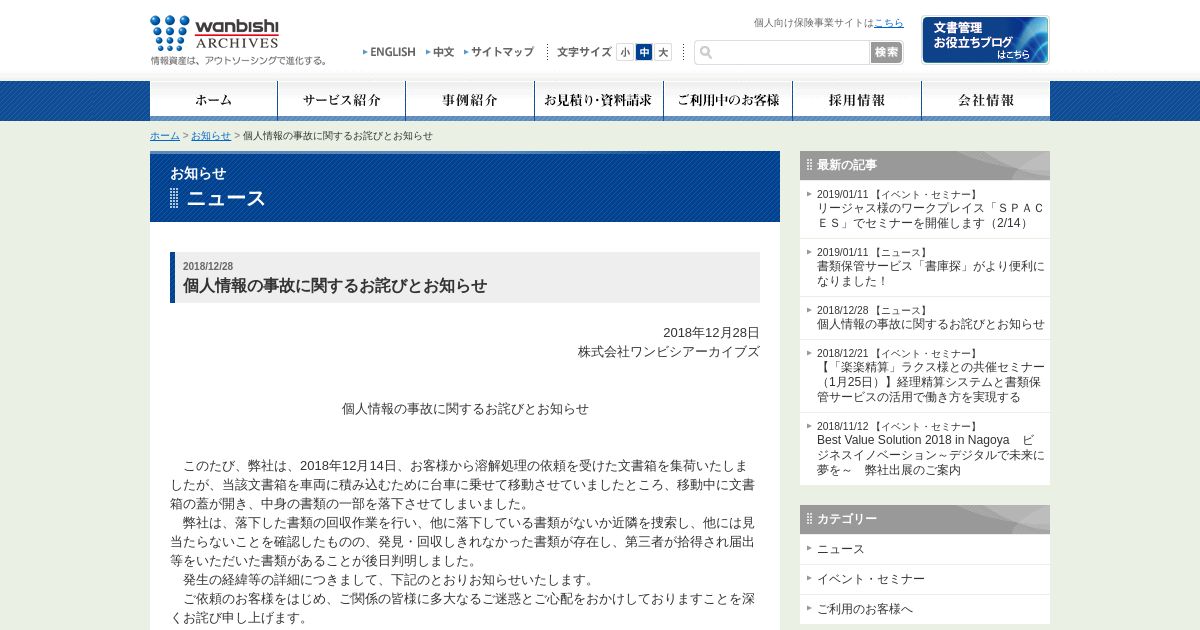Open the サイトマップ link
1200x630 pixels.
(499, 52)
